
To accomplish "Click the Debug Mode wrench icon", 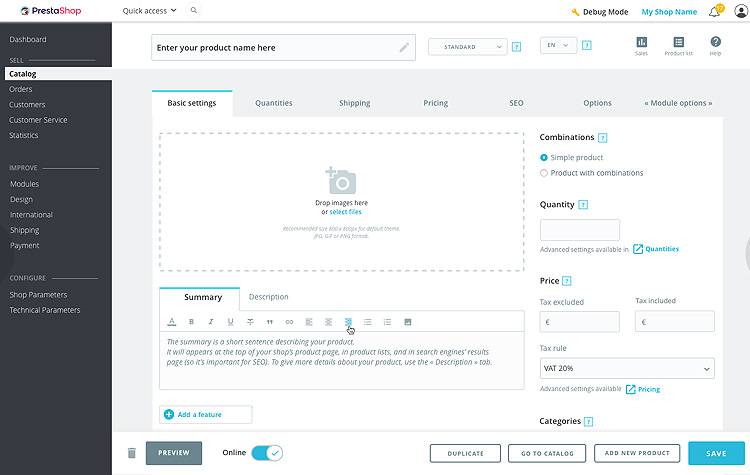I will click(575, 12).
